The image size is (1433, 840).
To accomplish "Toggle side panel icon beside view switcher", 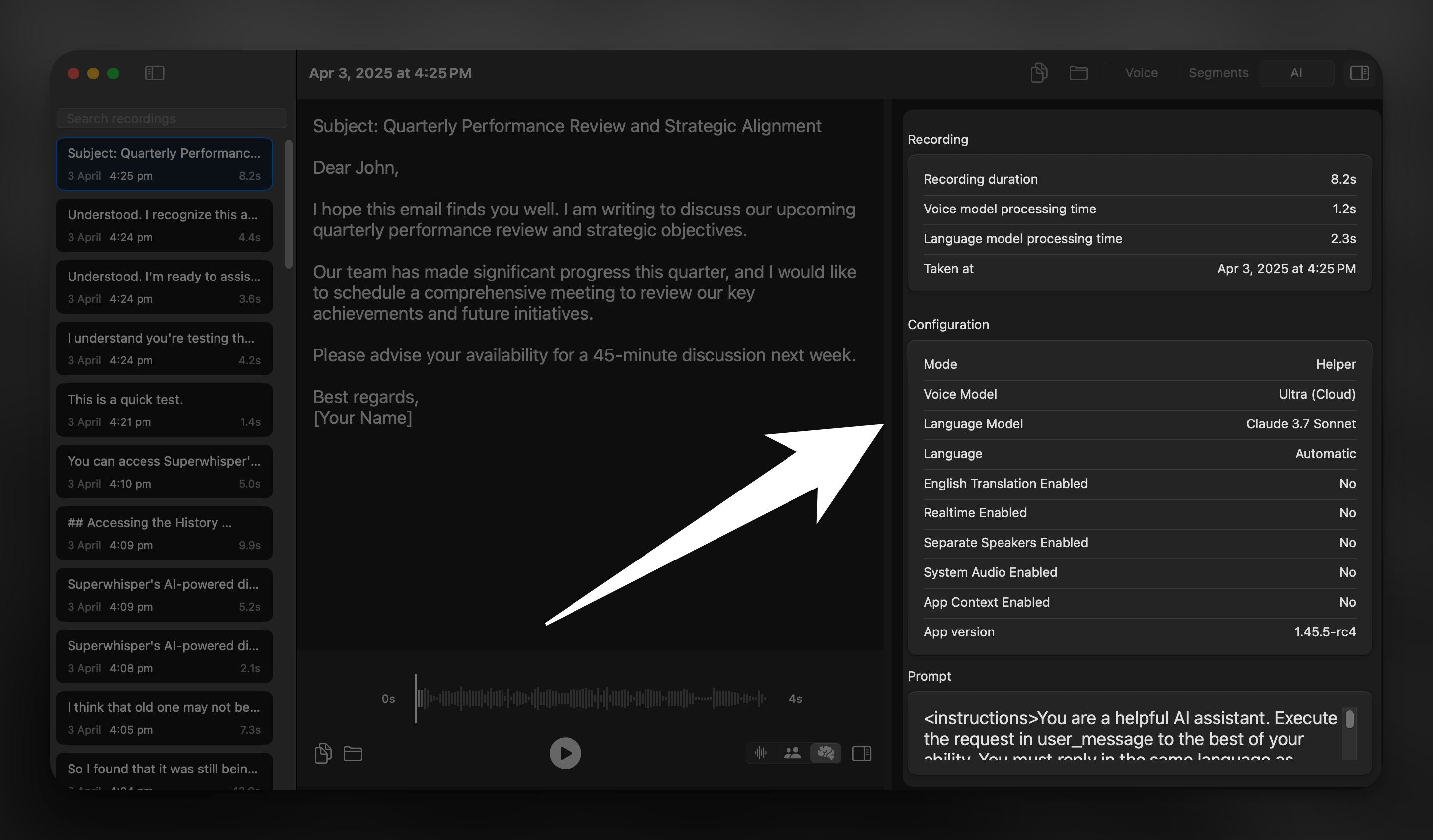I will 861,753.
